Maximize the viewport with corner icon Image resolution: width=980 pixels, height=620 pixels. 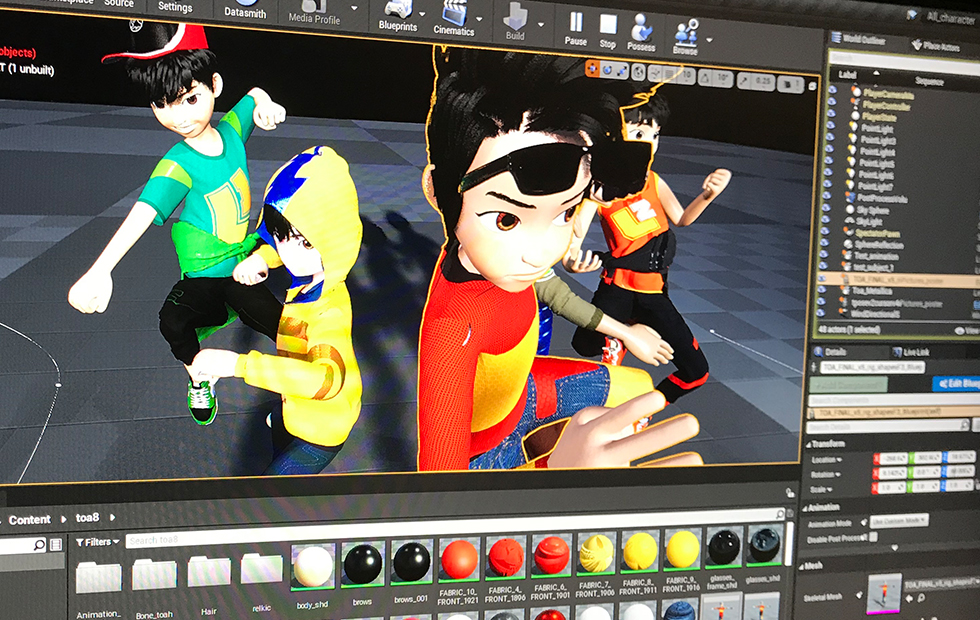[x=812, y=86]
